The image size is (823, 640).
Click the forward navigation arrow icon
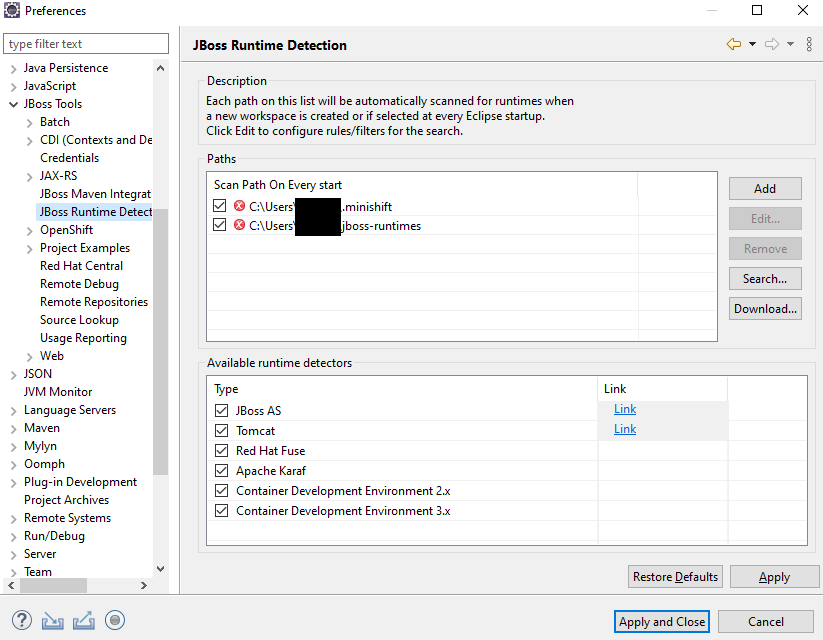click(772, 44)
